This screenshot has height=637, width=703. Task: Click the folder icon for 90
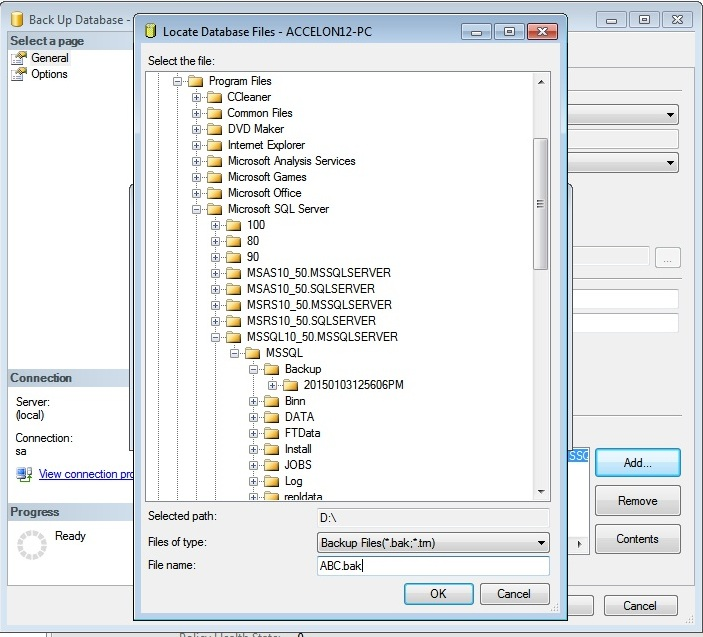(234, 257)
